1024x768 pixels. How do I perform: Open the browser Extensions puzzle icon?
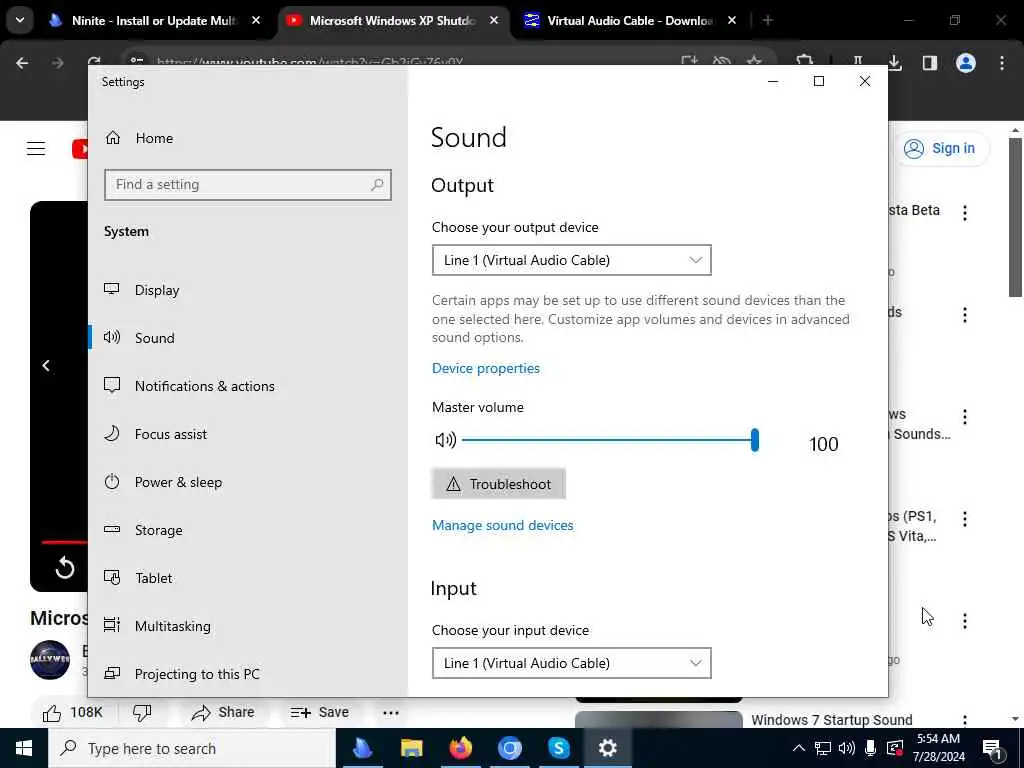click(x=805, y=60)
